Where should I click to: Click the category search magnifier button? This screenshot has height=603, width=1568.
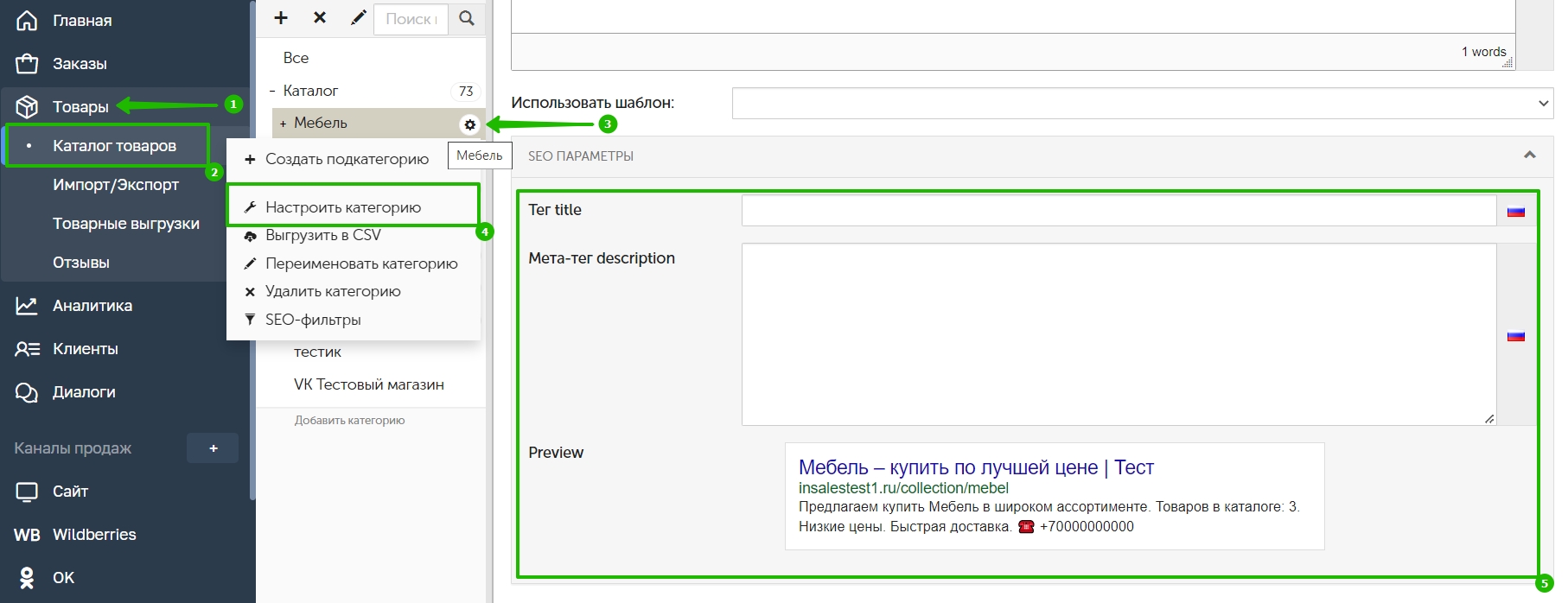(x=467, y=18)
